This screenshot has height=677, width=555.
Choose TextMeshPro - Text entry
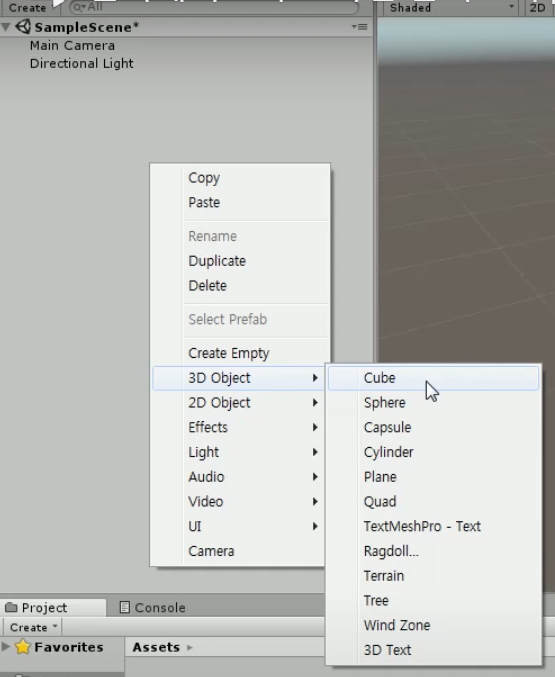click(433, 526)
